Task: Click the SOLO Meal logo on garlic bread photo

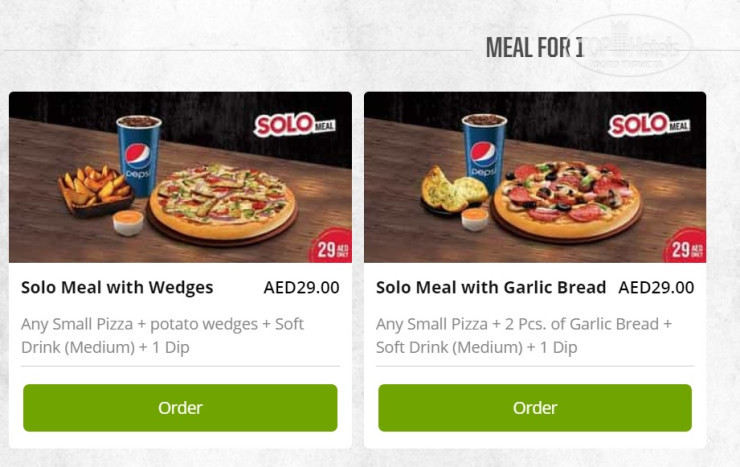Action: tap(649, 125)
